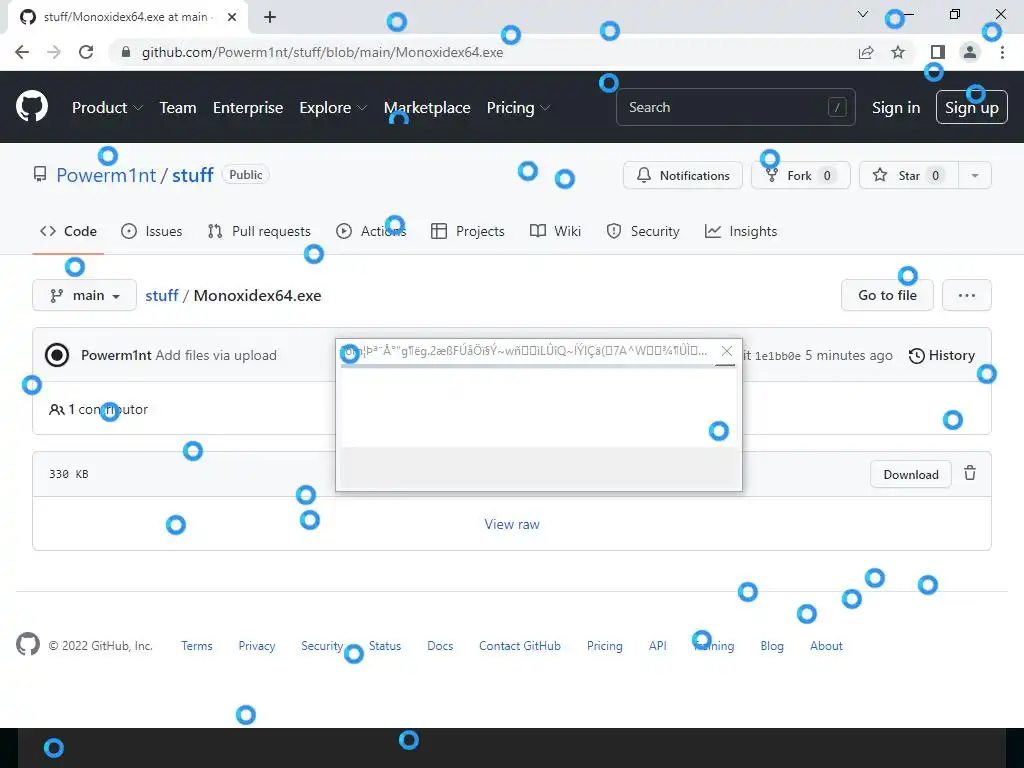1024x768 pixels.
Task: Open the Insights tab
Action: 741,231
